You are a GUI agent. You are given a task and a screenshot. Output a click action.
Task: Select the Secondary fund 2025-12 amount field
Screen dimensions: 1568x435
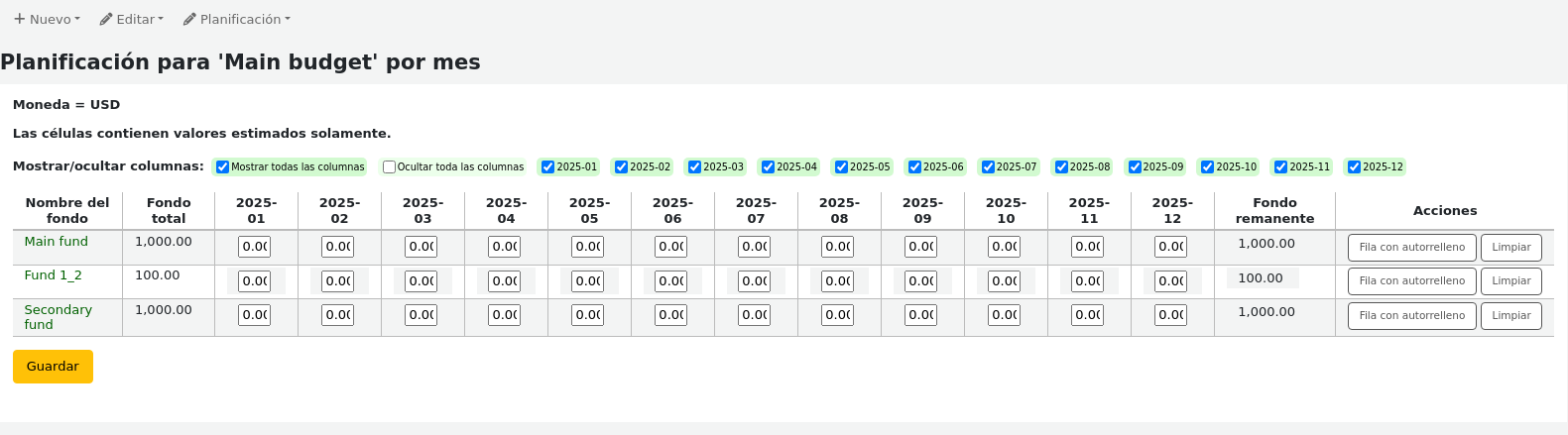pos(1171,315)
